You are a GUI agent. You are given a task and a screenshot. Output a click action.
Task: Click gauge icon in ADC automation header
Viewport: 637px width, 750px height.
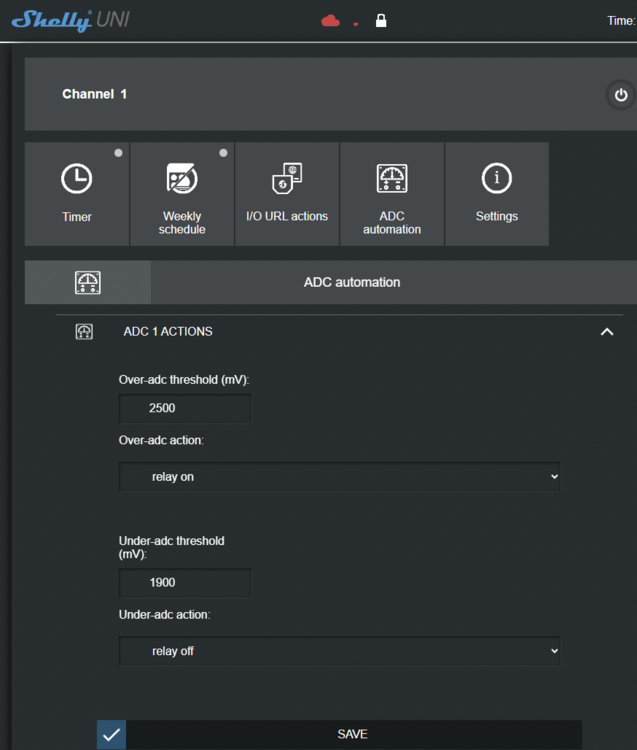click(88, 283)
